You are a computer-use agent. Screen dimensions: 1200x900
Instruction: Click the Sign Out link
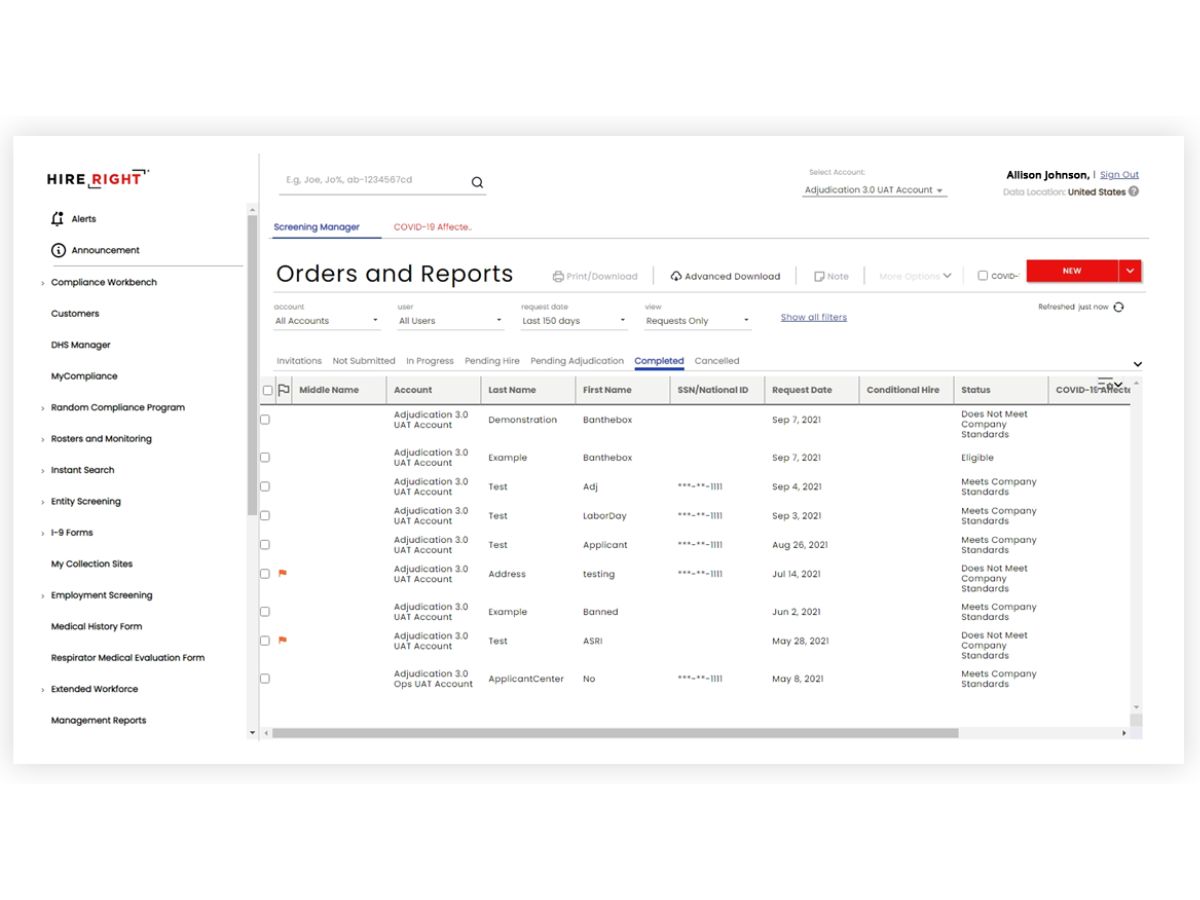click(1119, 175)
